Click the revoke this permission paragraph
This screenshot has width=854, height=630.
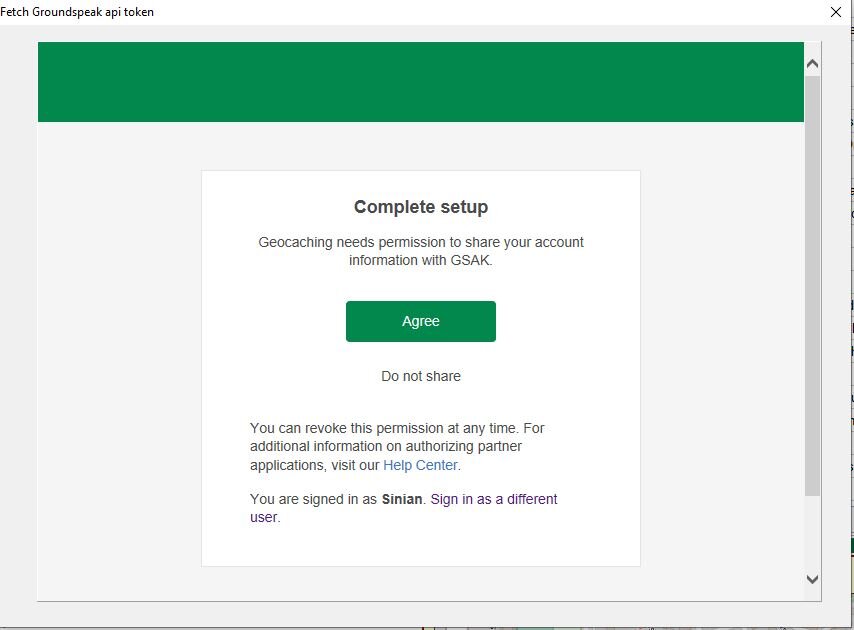[397, 446]
